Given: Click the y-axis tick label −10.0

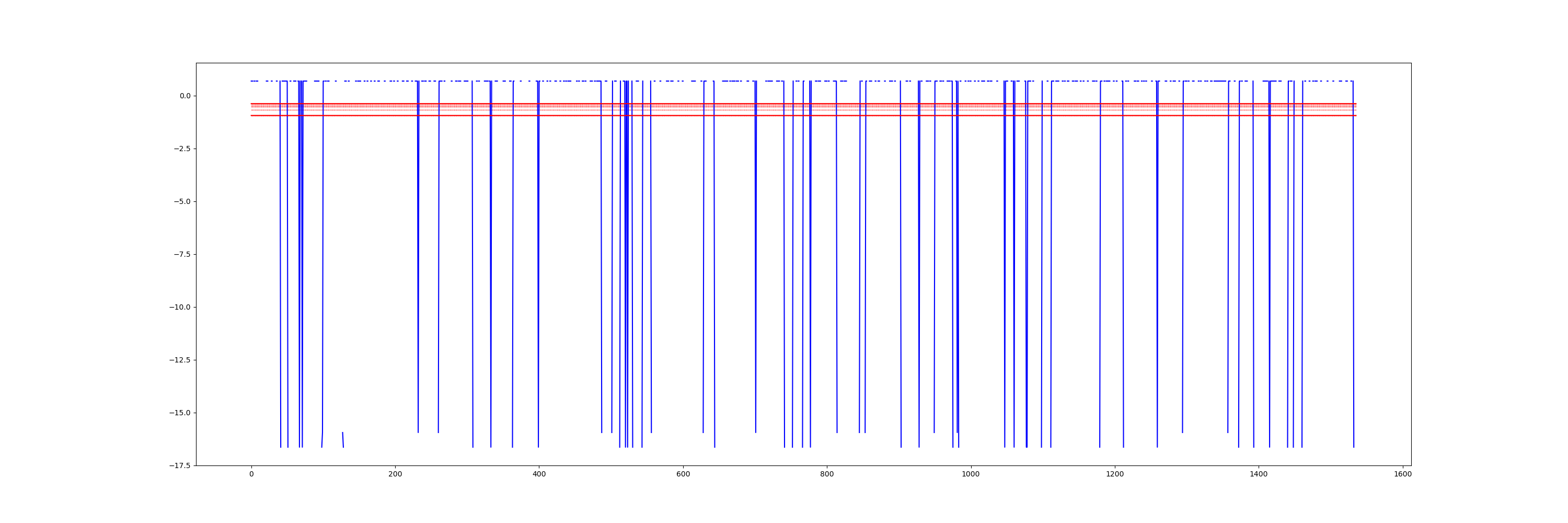Looking at the screenshot, I should coord(179,308).
